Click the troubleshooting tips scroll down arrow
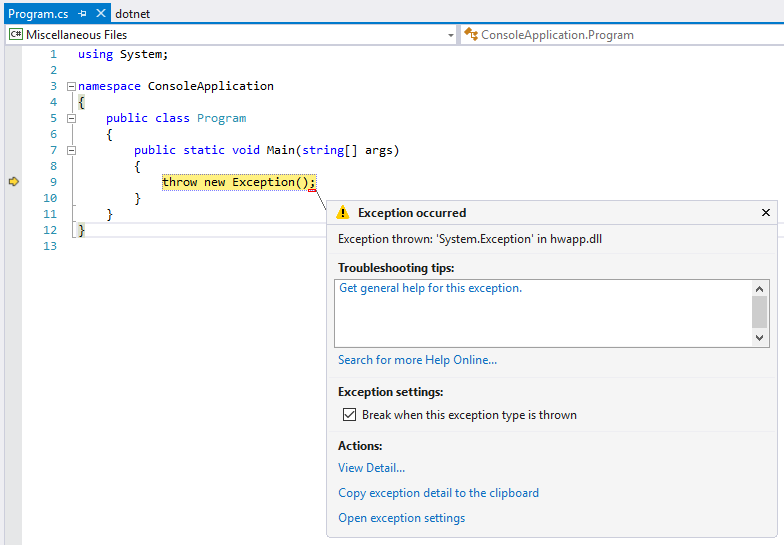 point(760,338)
